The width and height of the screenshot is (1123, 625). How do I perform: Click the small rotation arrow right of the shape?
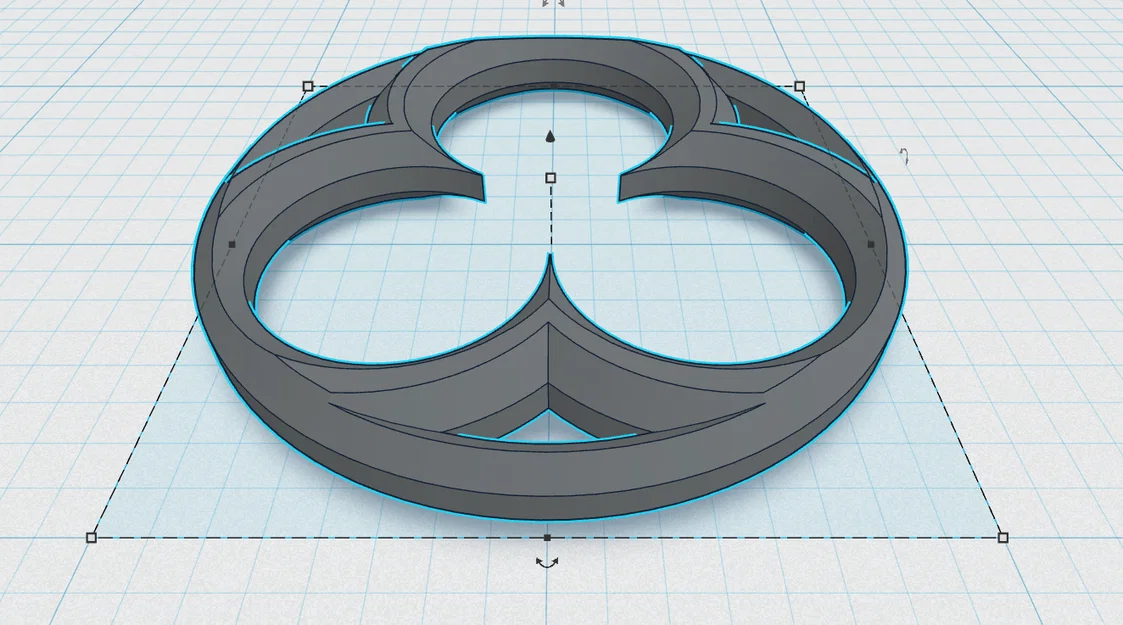[905, 156]
